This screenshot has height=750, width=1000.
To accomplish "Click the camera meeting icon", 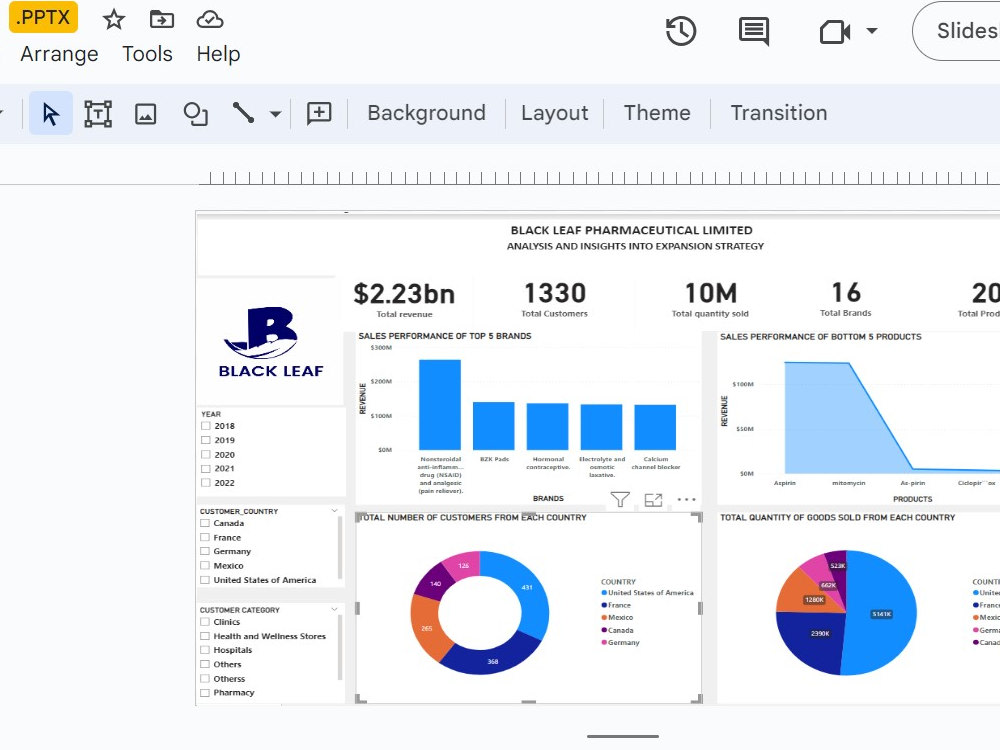I will pyautogui.click(x=835, y=31).
